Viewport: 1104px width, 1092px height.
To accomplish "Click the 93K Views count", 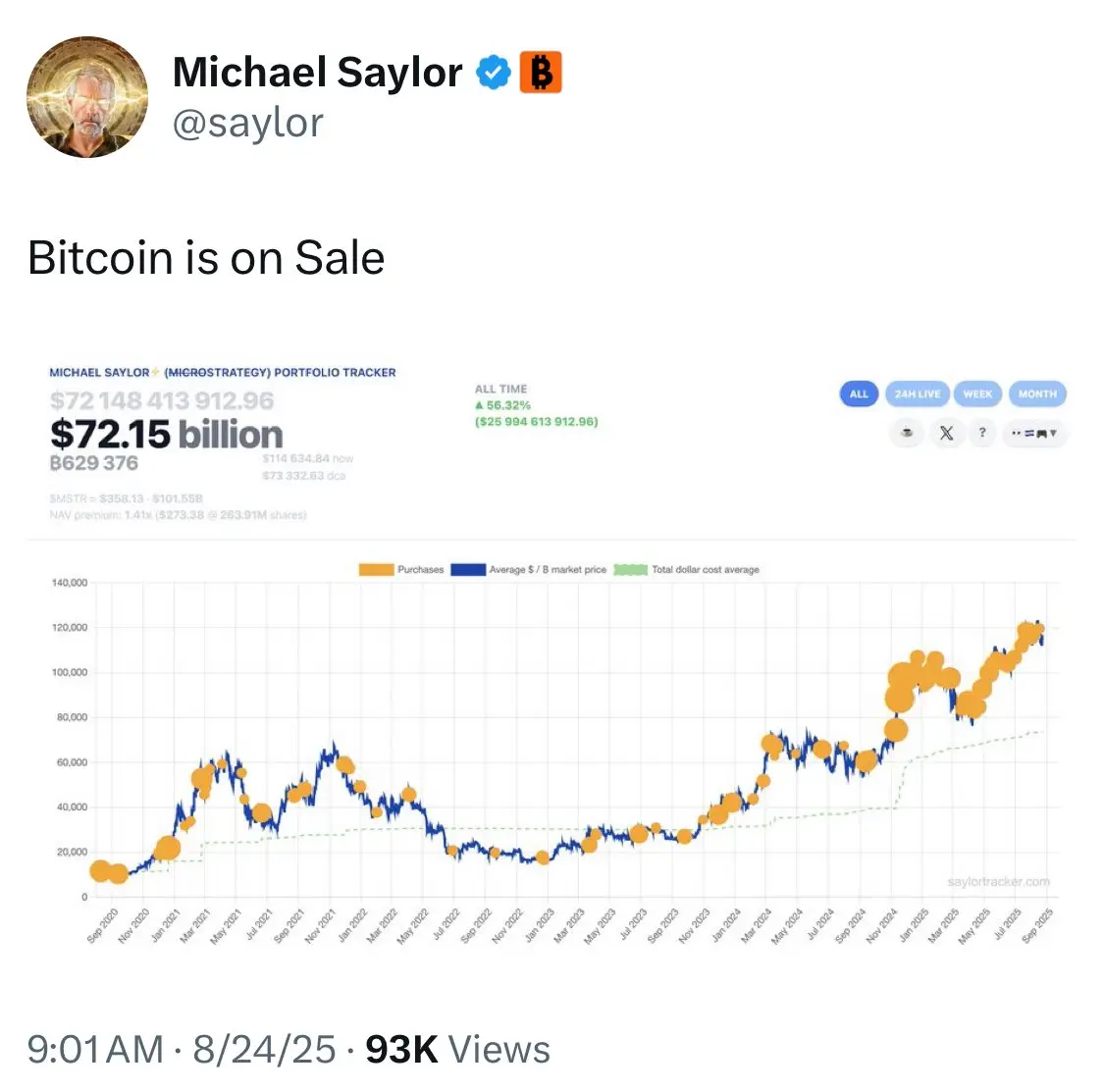I will pos(457,1049).
